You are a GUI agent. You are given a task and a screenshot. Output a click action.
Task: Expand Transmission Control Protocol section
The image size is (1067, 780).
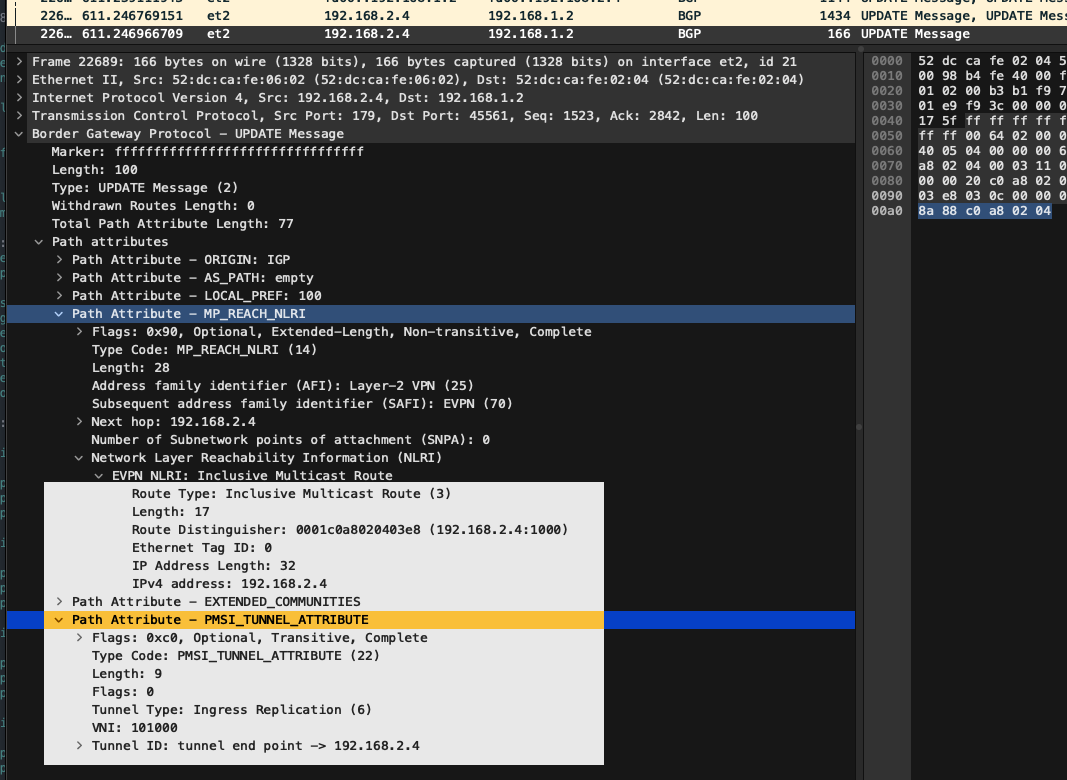[20, 116]
